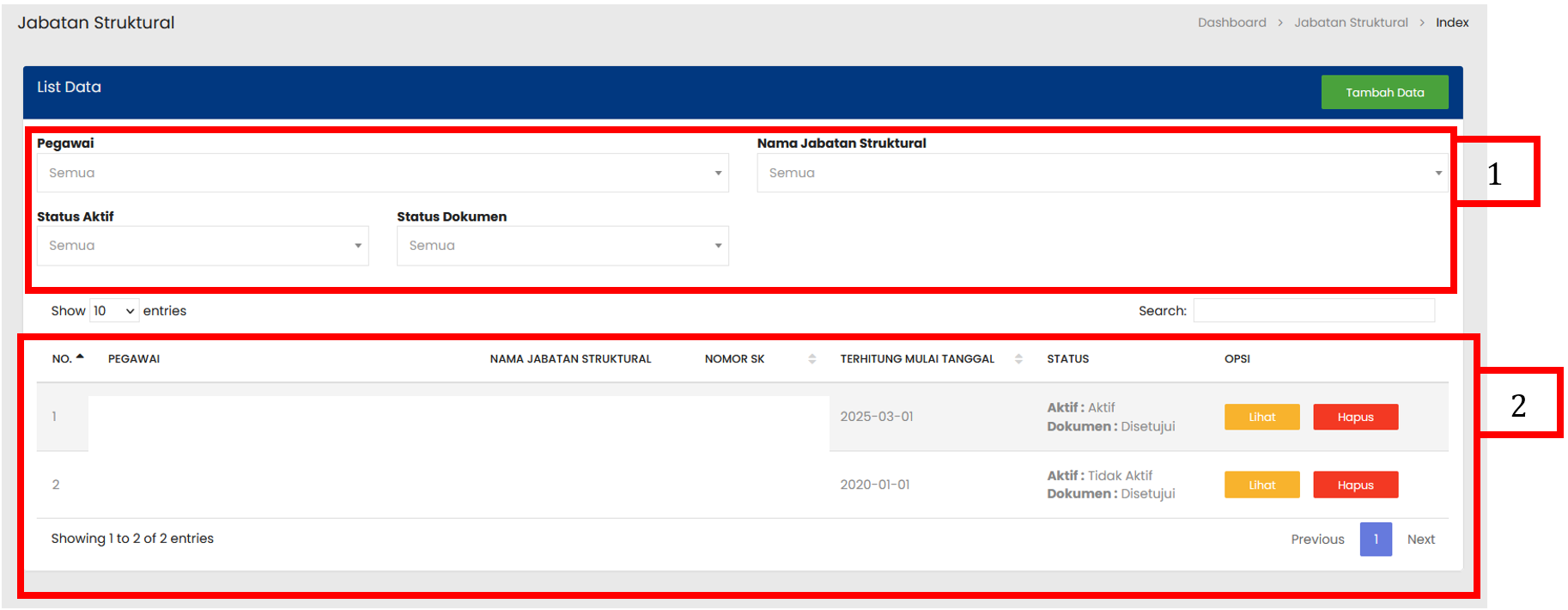Sort by Terhitung Mulai Tanggal arrows

coord(1018,359)
